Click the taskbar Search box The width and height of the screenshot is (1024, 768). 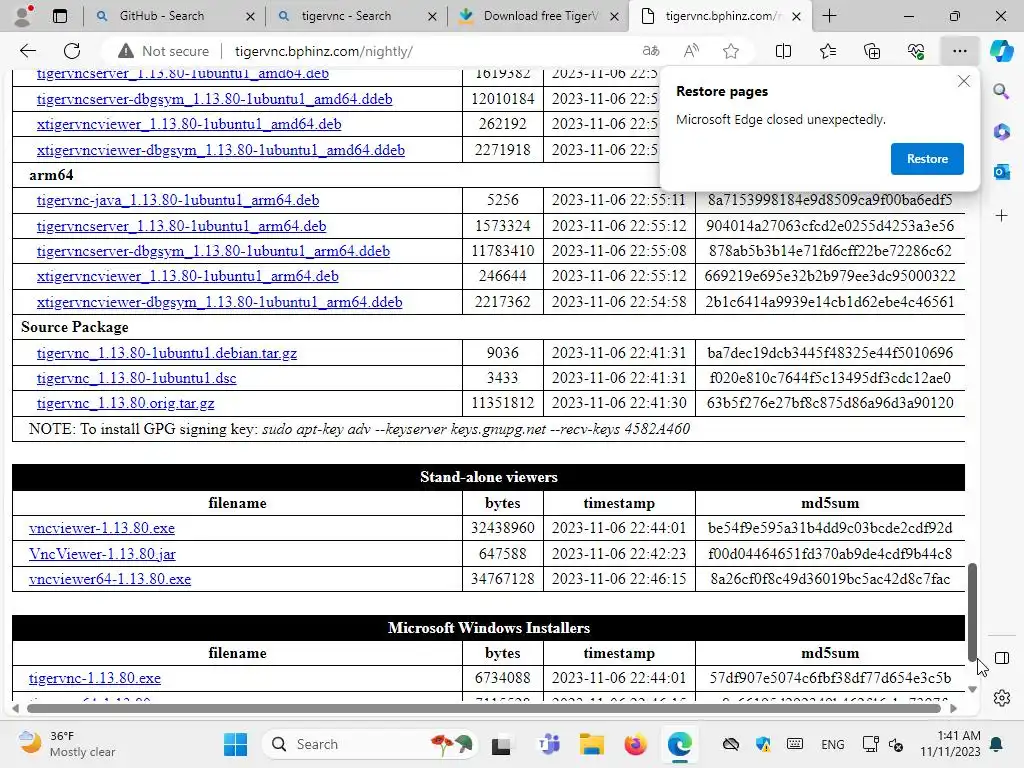click(369, 744)
